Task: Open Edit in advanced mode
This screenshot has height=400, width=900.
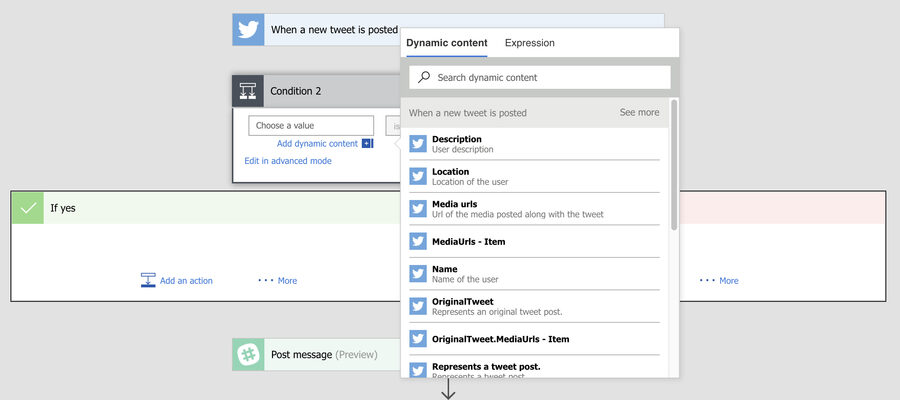Action: pyautogui.click(x=288, y=161)
